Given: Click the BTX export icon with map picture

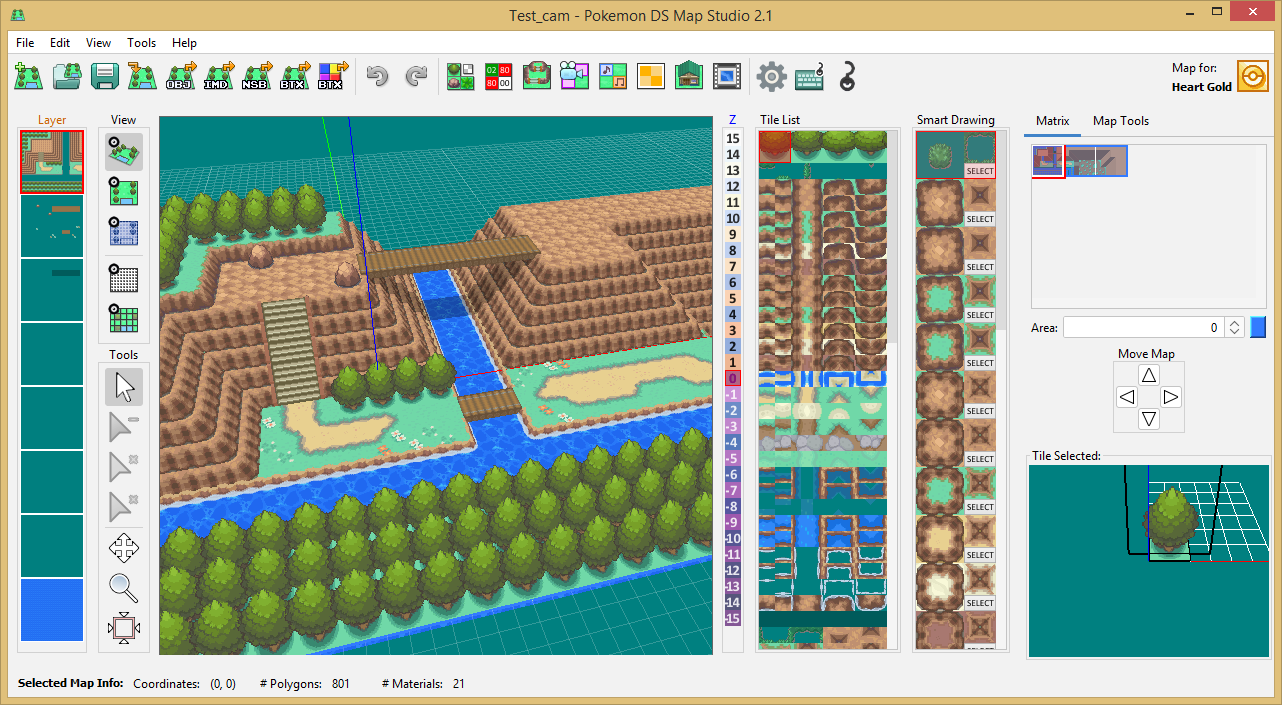Looking at the screenshot, I should click(295, 76).
